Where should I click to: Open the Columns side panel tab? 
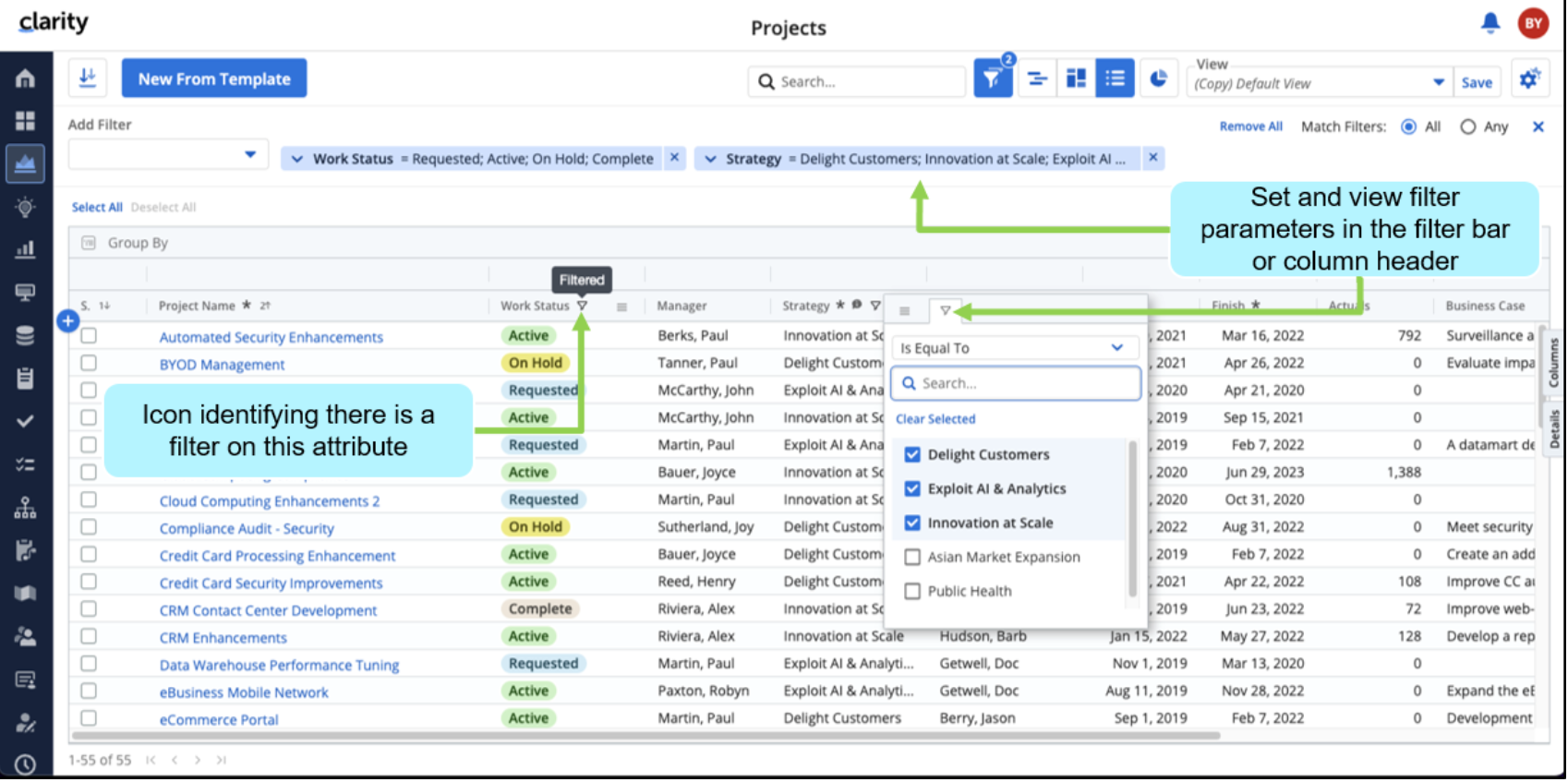[1553, 363]
